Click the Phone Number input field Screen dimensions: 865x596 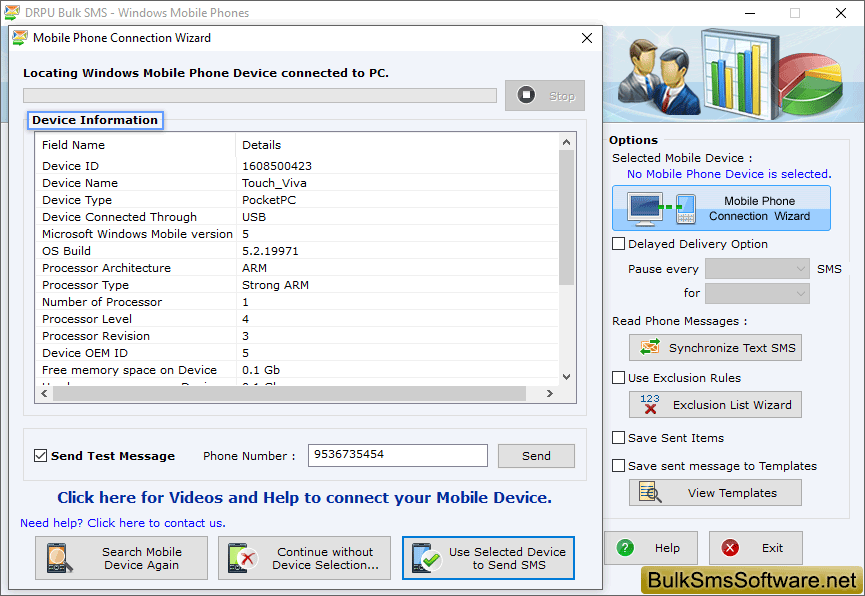point(398,455)
